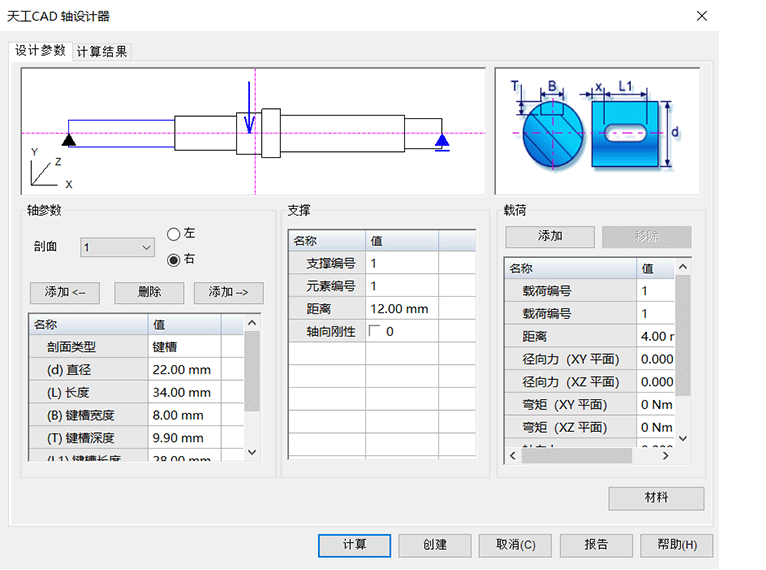Screen dimensions: 766x570
Task: Toggle the 轴向刚性 checkbox
Action: tap(375, 331)
